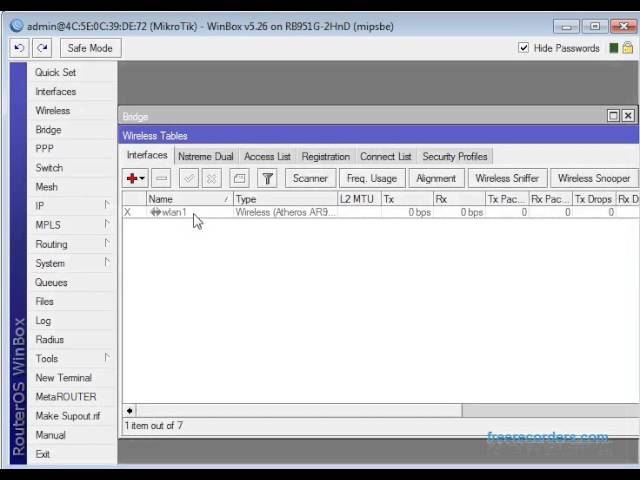Click the red plus add icon
The height and width of the screenshot is (480, 640).
coord(132,178)
